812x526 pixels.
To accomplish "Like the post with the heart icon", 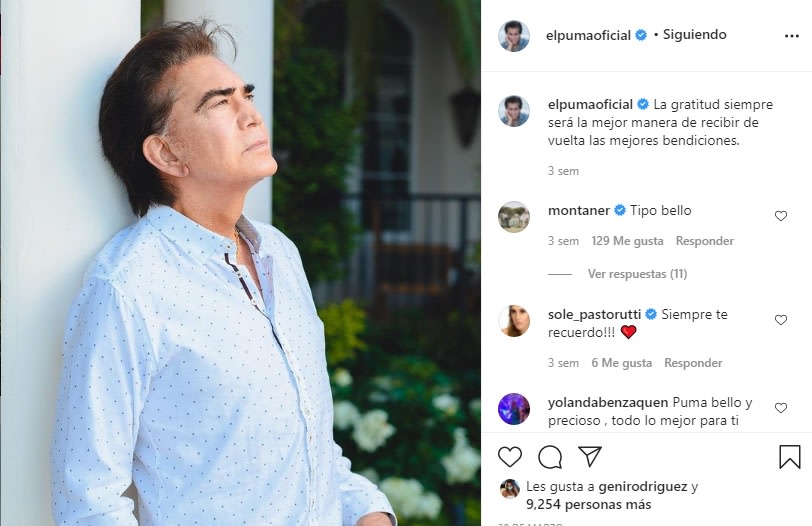I will point(510,457).
